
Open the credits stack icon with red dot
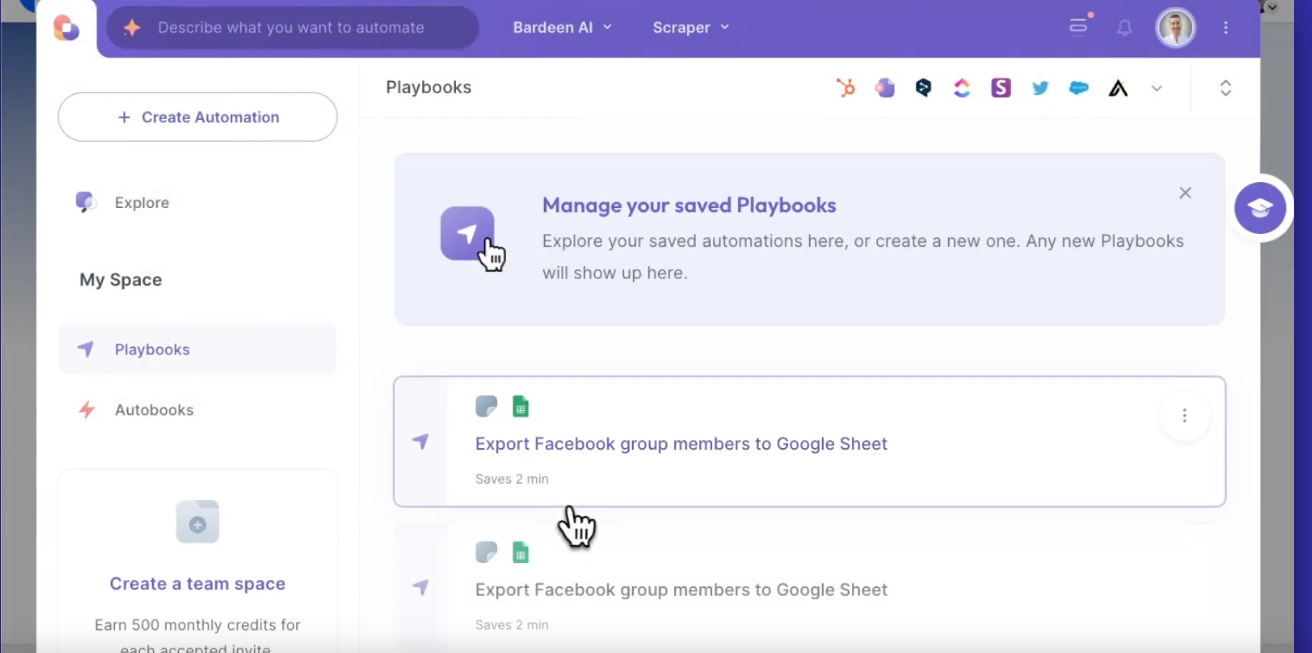coord(1079,26)
